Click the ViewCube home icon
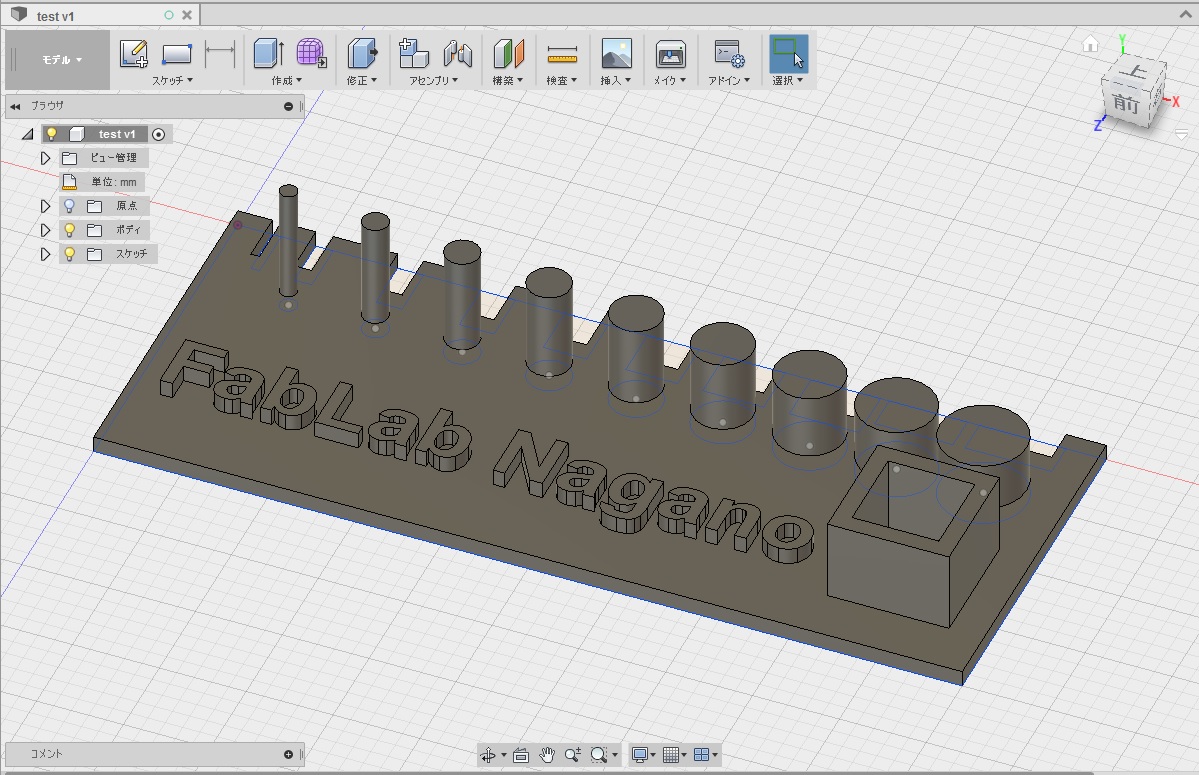Screen dimensions: 1199x775 click(x=1090, y=44)
